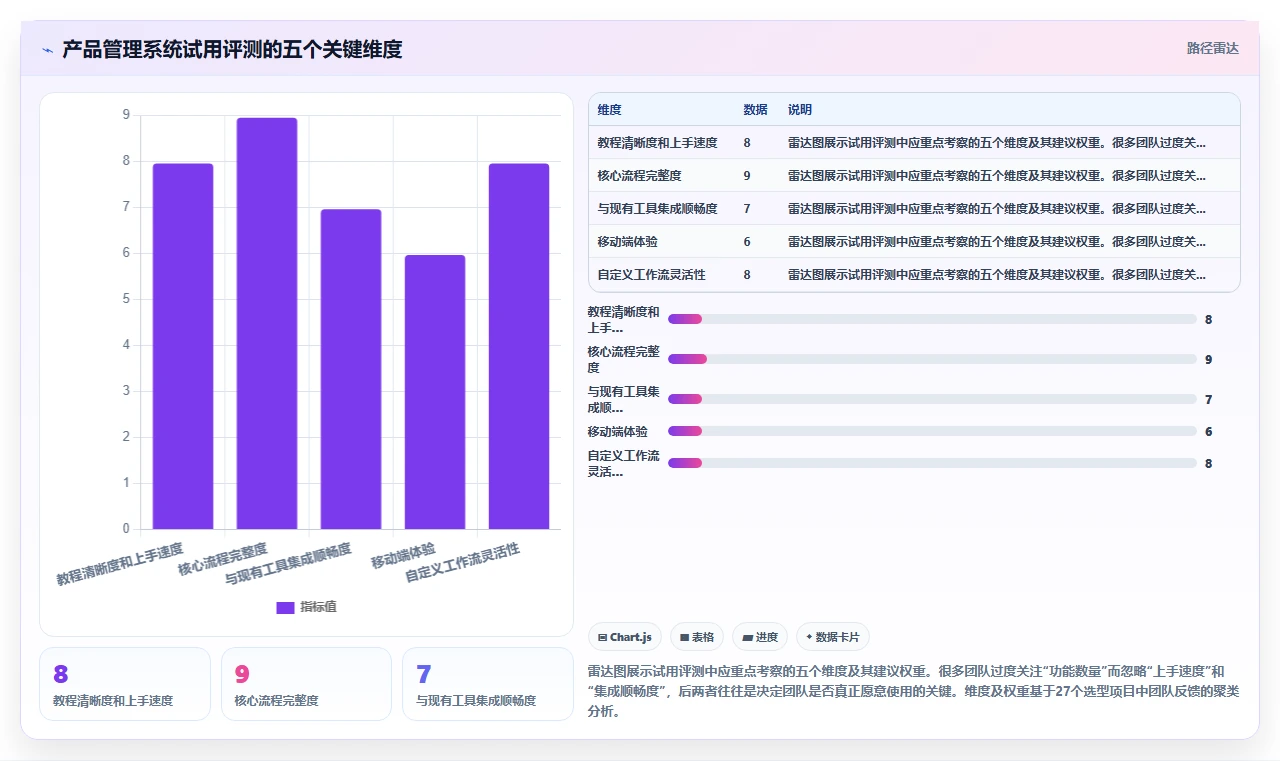Click the progress bar for 教程清晰度和上手…

[932, 319]
